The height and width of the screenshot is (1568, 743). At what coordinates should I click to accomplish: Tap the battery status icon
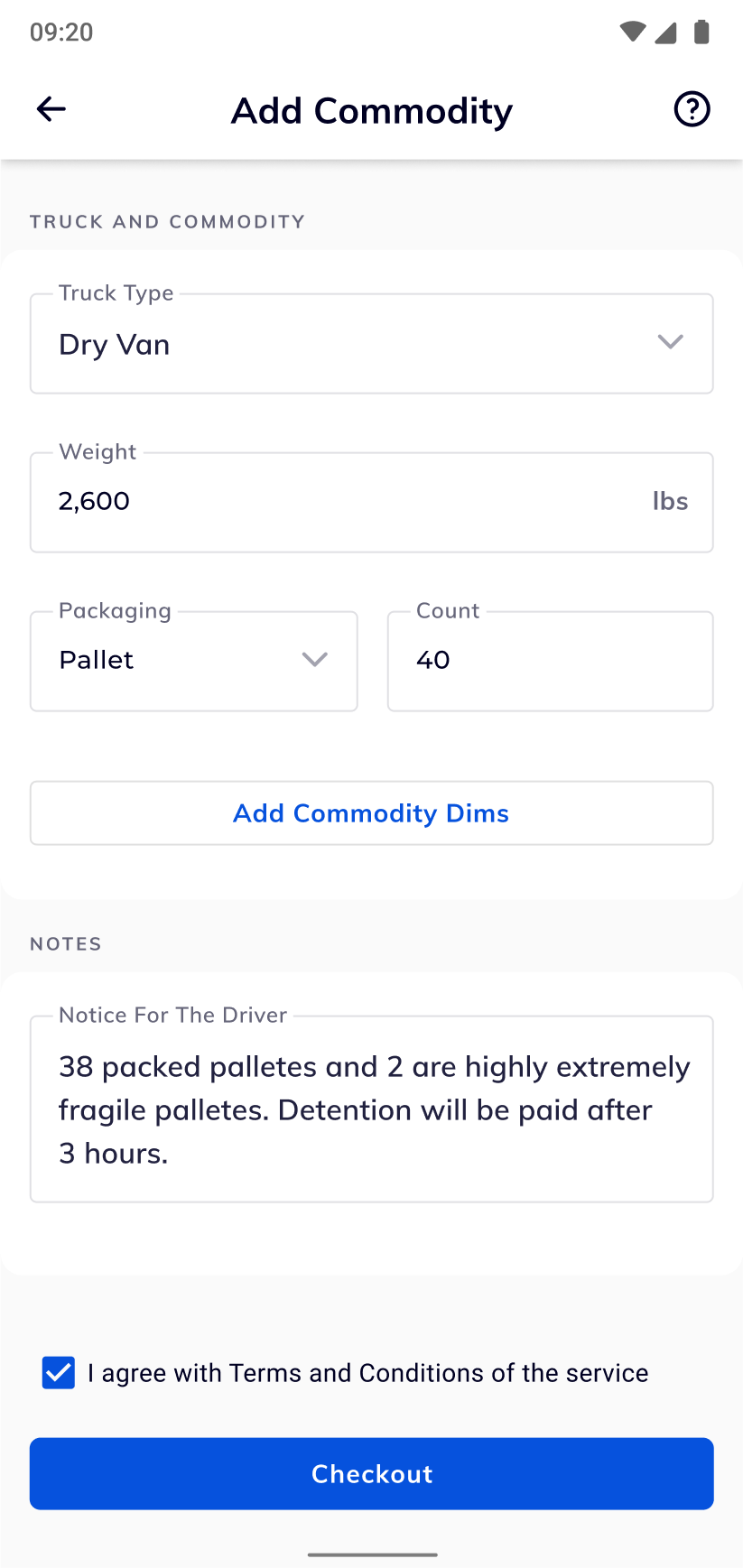coord(701,32)
